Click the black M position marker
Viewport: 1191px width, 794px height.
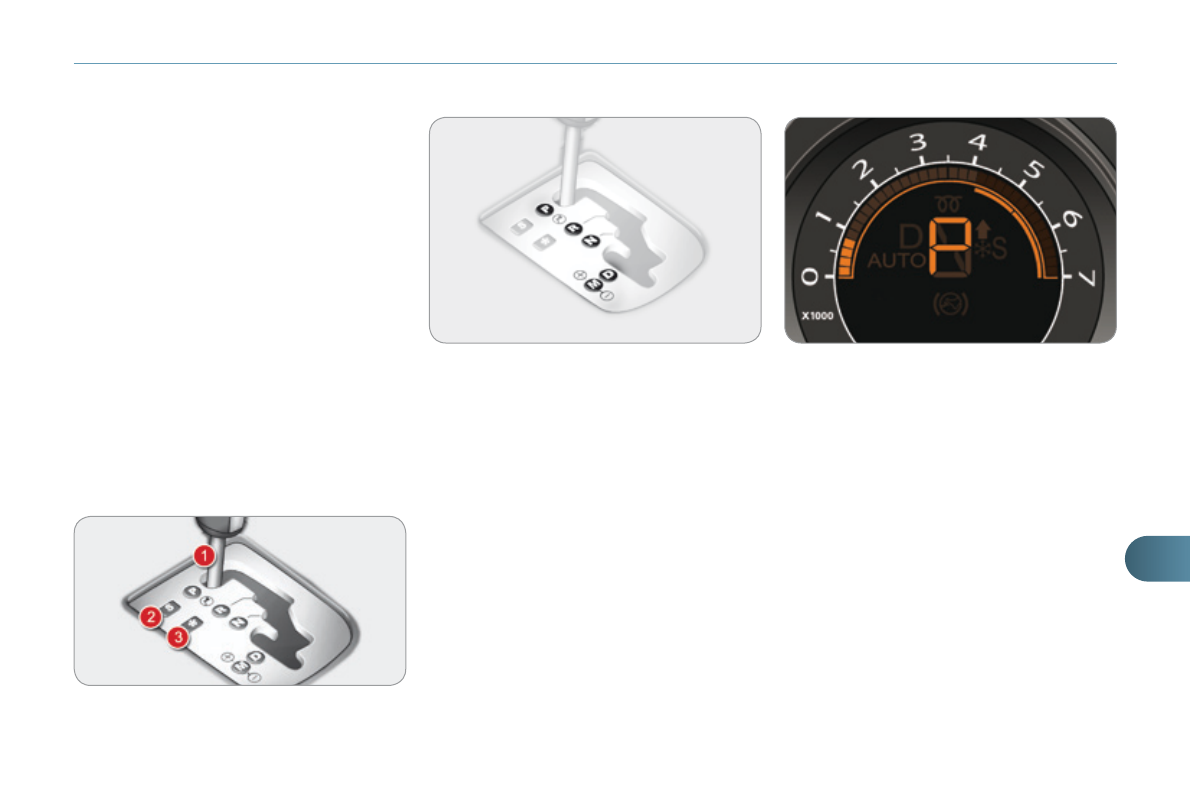[x=593, y=284]
